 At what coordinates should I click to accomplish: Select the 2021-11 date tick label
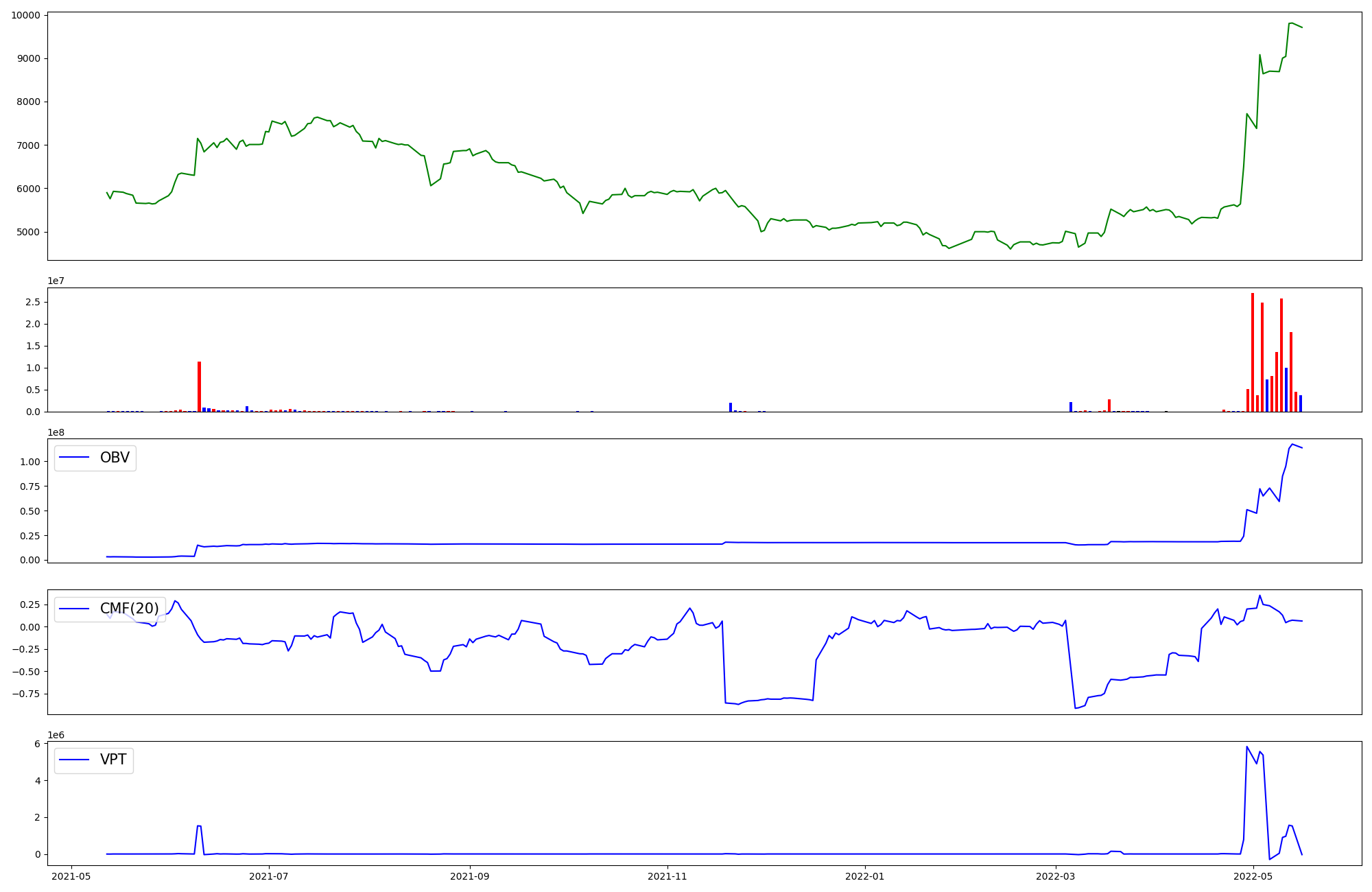(x=667, y=876)
